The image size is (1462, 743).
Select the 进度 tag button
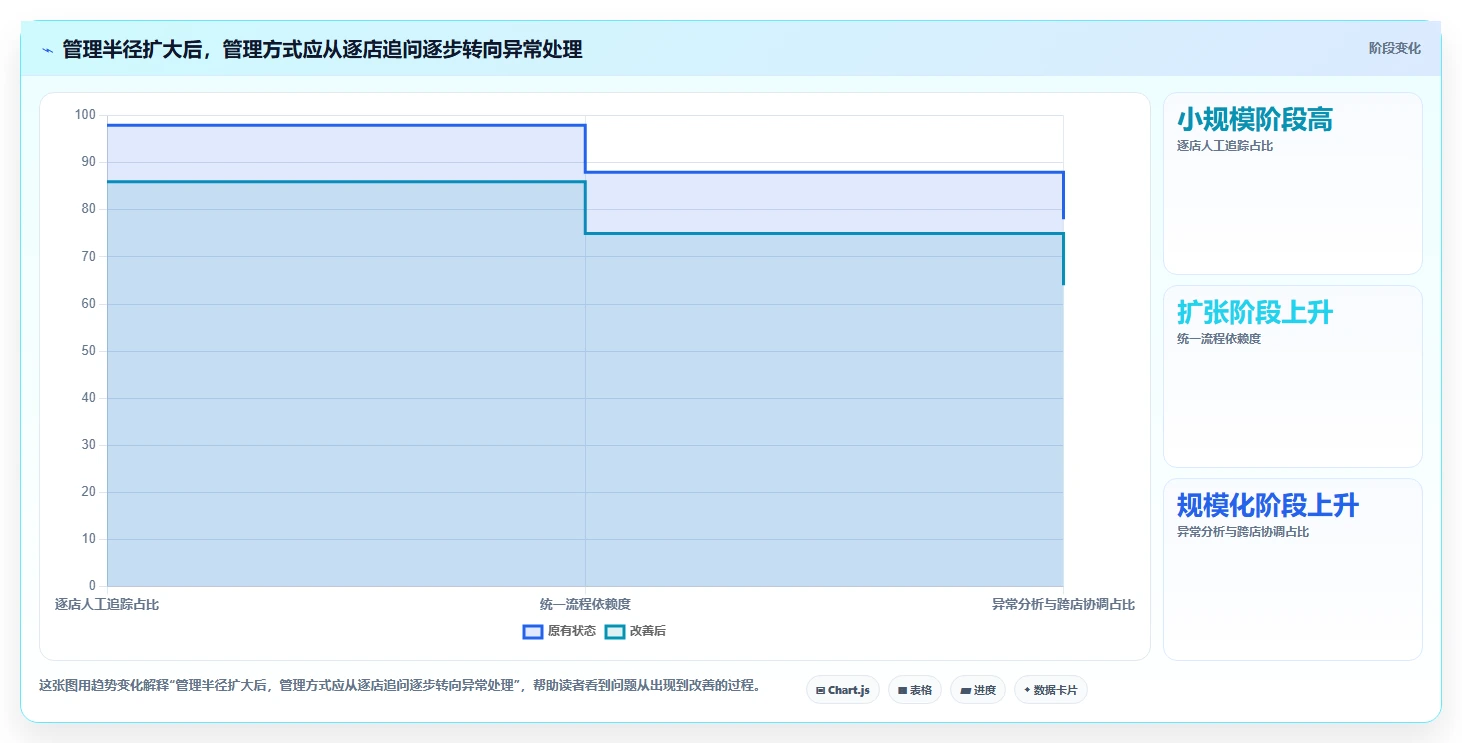coord(978,690)
